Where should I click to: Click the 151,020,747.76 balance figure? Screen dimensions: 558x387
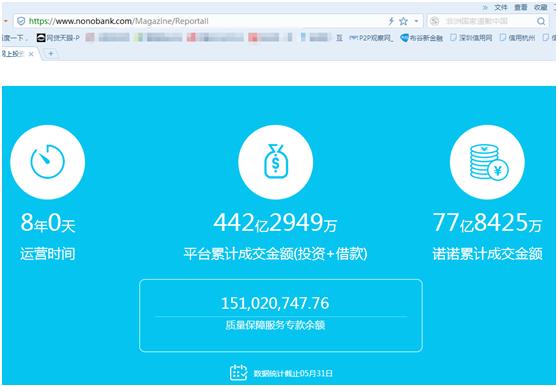(275, 303)
